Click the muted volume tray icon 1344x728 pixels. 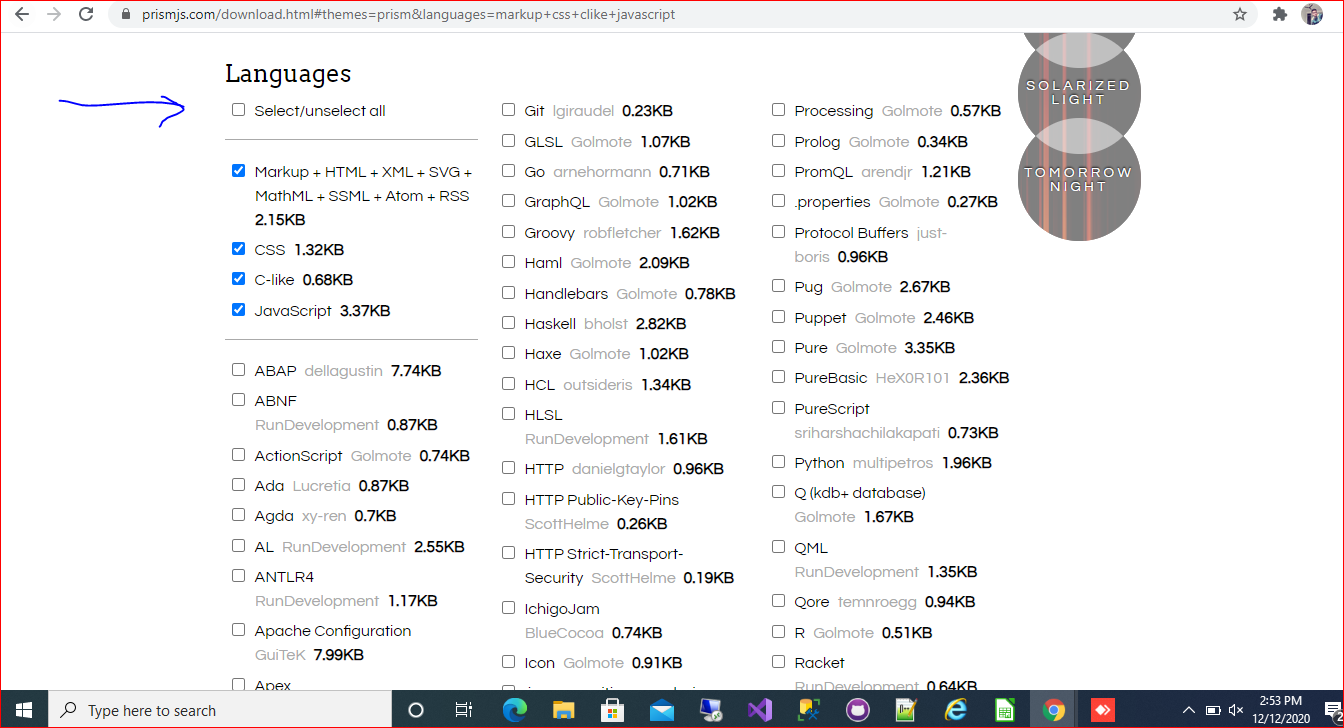[x=1236, y=710]
